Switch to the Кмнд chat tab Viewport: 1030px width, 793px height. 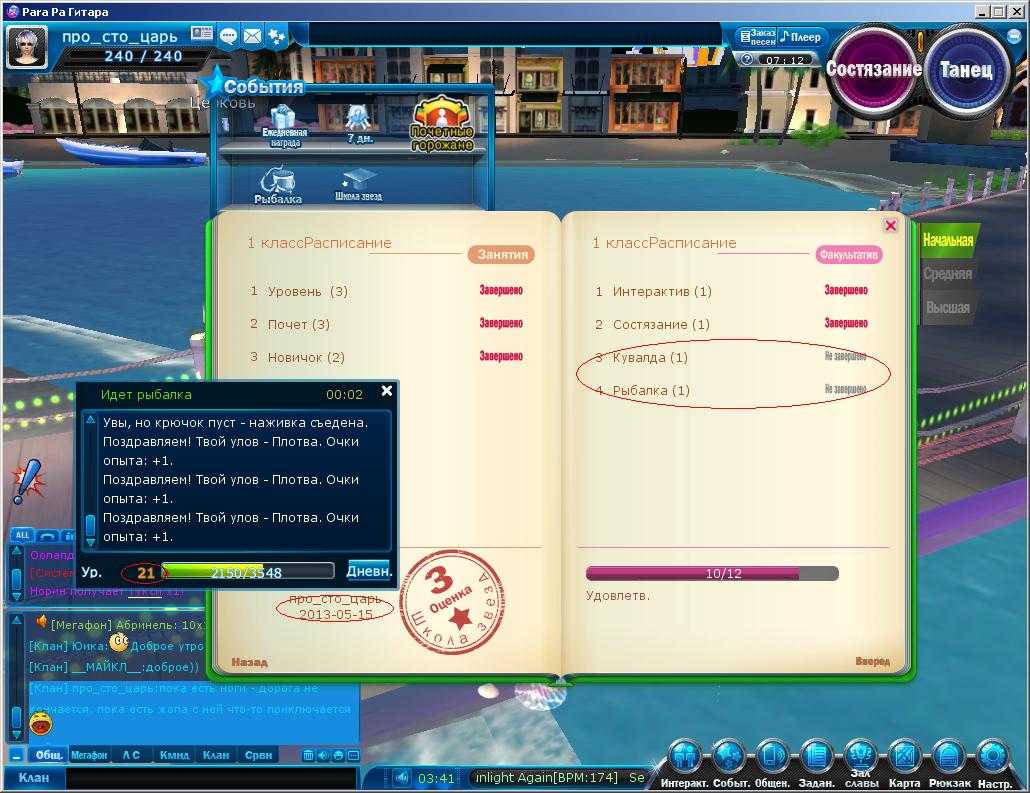pyautogui.click(x=174, y=755)
